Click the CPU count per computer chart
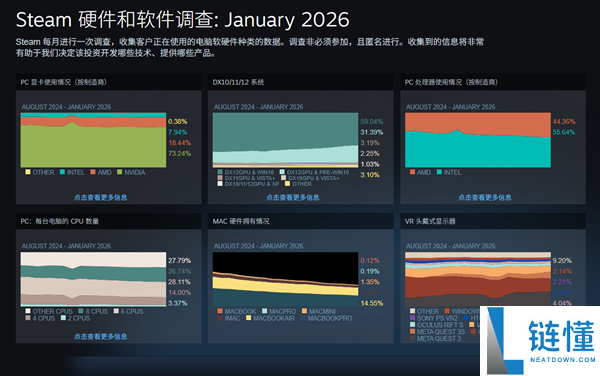 tap(93, 279)
